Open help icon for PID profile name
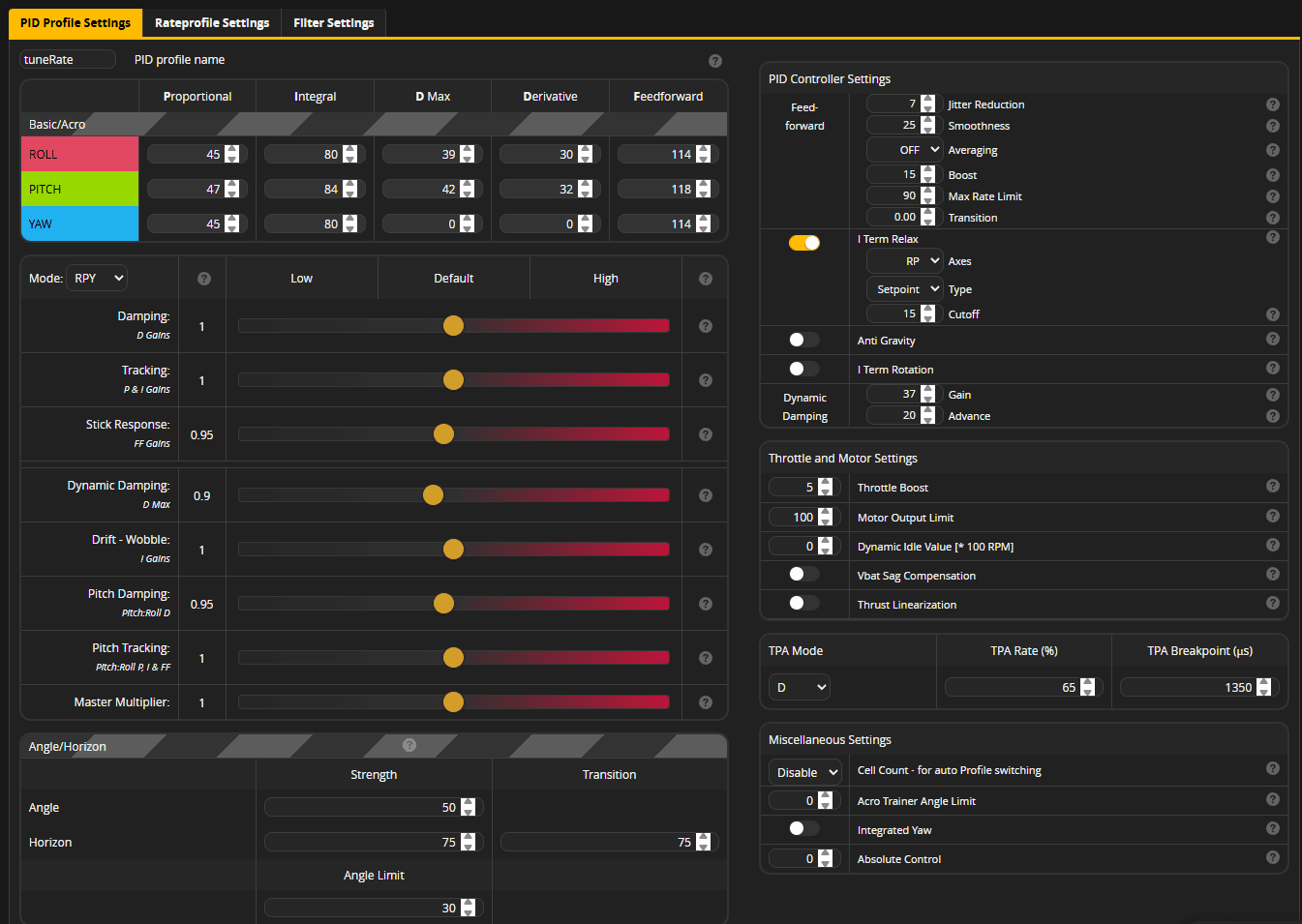This screenshot has width=1302, height=924. coord(715,61)
